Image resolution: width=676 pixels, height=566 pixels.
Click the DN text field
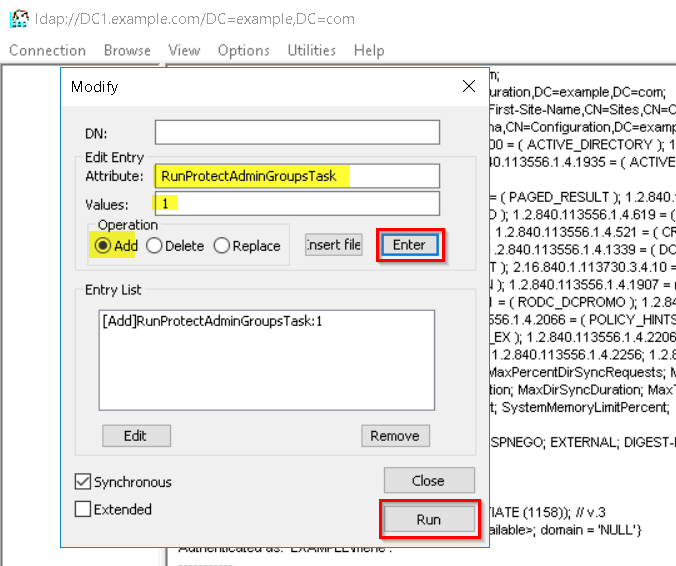(297, 133)
